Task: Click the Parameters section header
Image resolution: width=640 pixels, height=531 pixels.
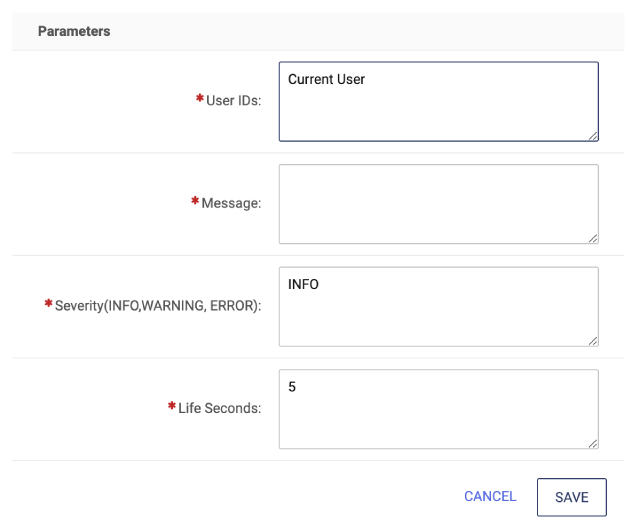Action: [x=74, y=31]
